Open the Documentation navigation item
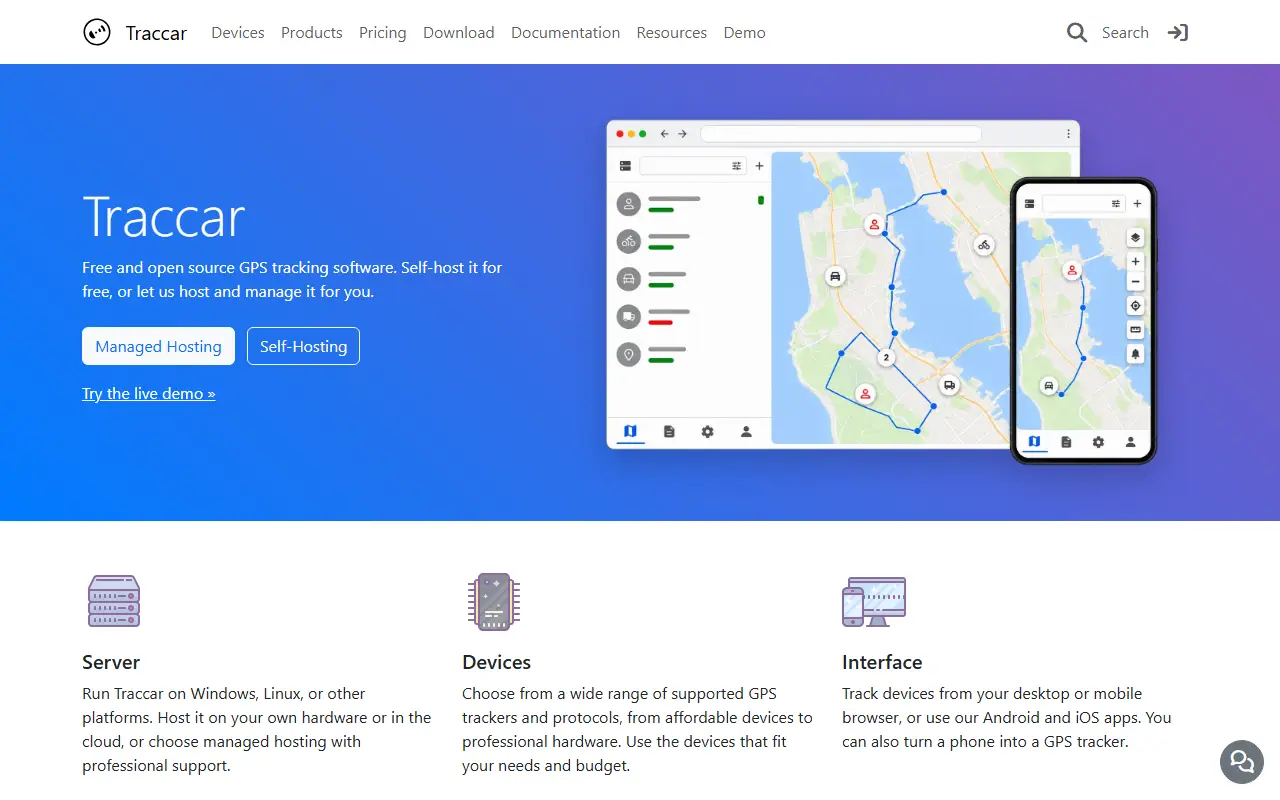Viewport: 1280px width, 800px height. 566,33
